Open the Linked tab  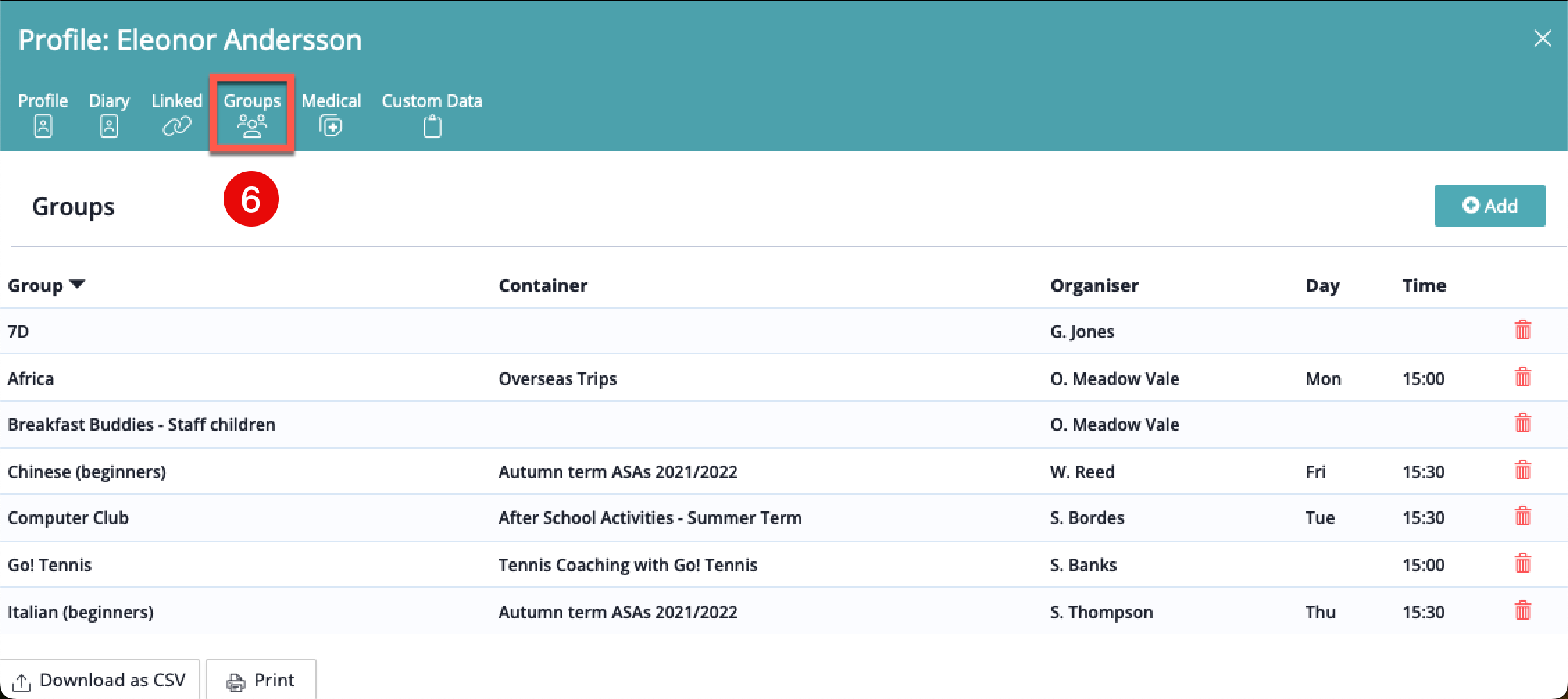click(176, 114)
